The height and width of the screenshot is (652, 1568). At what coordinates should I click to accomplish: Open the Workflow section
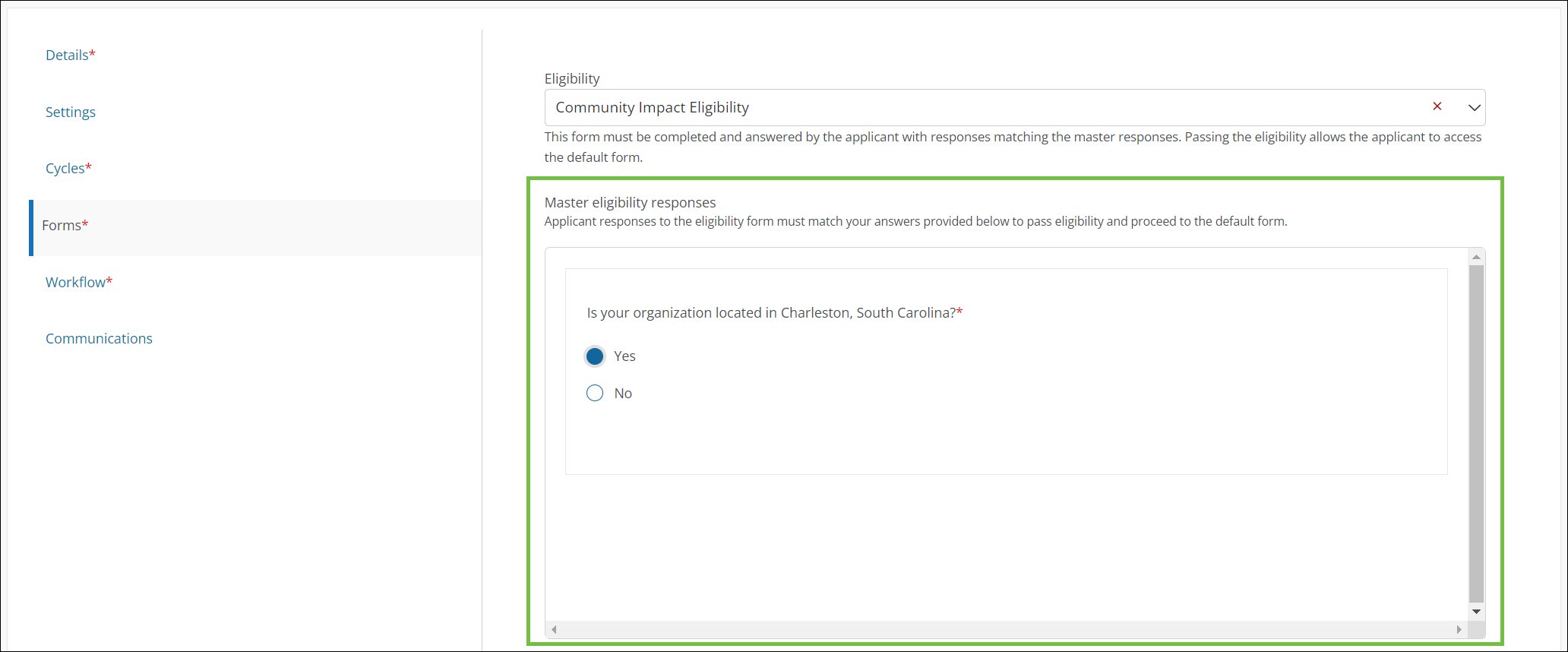tap(79, 282)
